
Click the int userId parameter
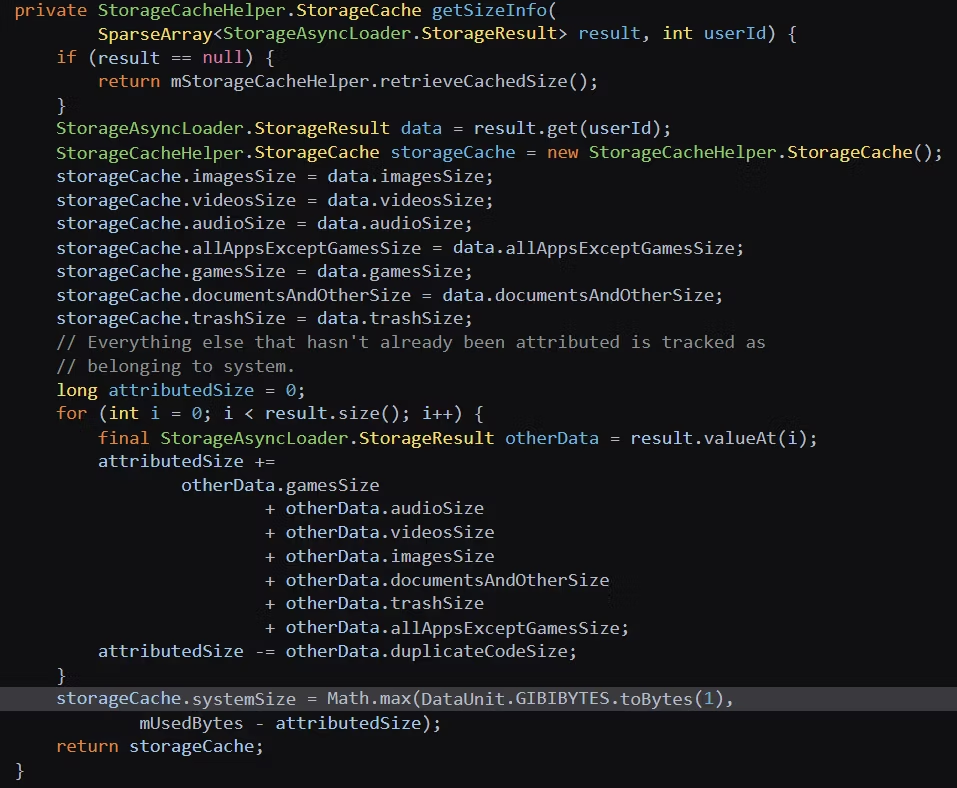click(714, 33)
